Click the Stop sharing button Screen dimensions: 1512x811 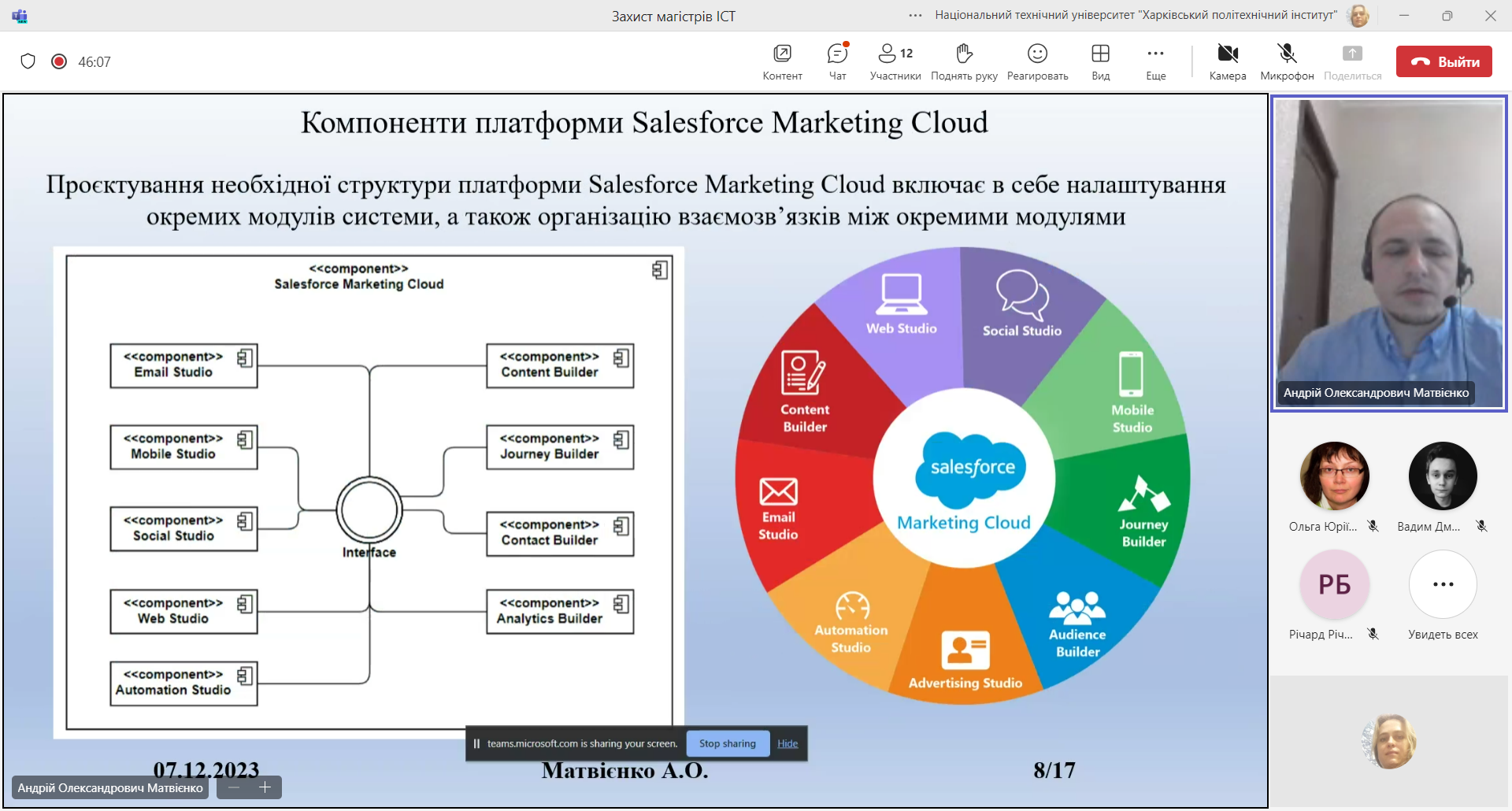[x=727, y=743]
